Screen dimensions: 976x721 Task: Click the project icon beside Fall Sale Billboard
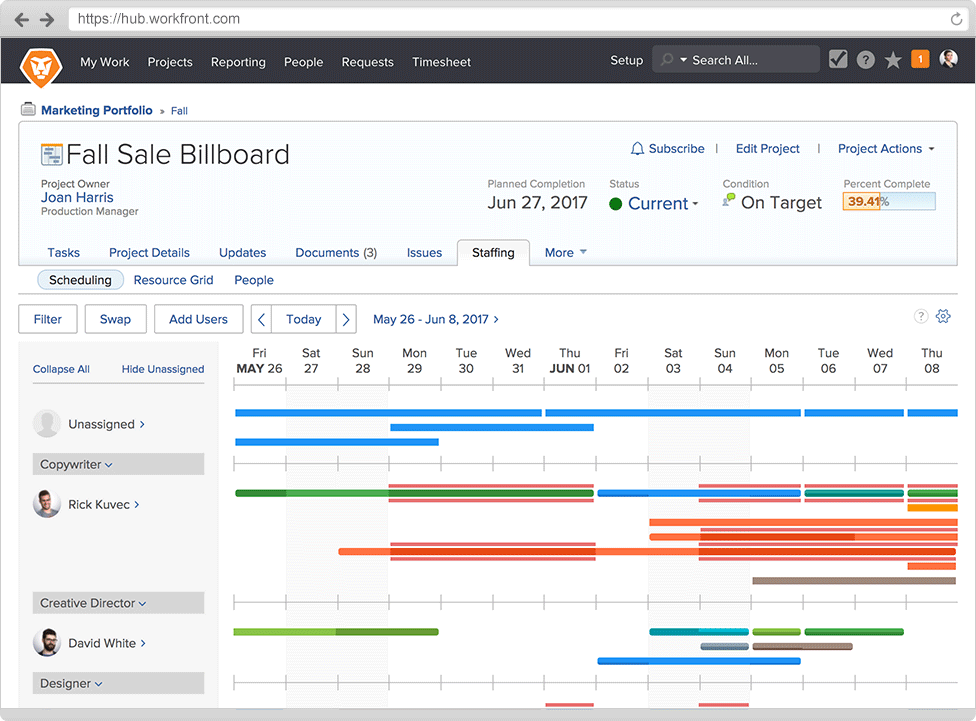coord(52,154)
